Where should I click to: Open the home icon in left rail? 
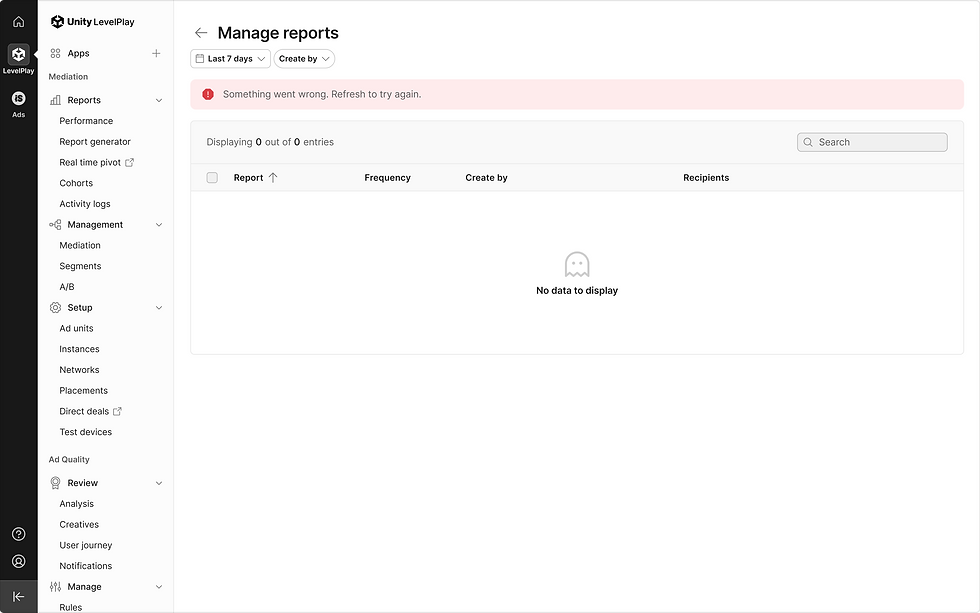(x=19, y=22)
